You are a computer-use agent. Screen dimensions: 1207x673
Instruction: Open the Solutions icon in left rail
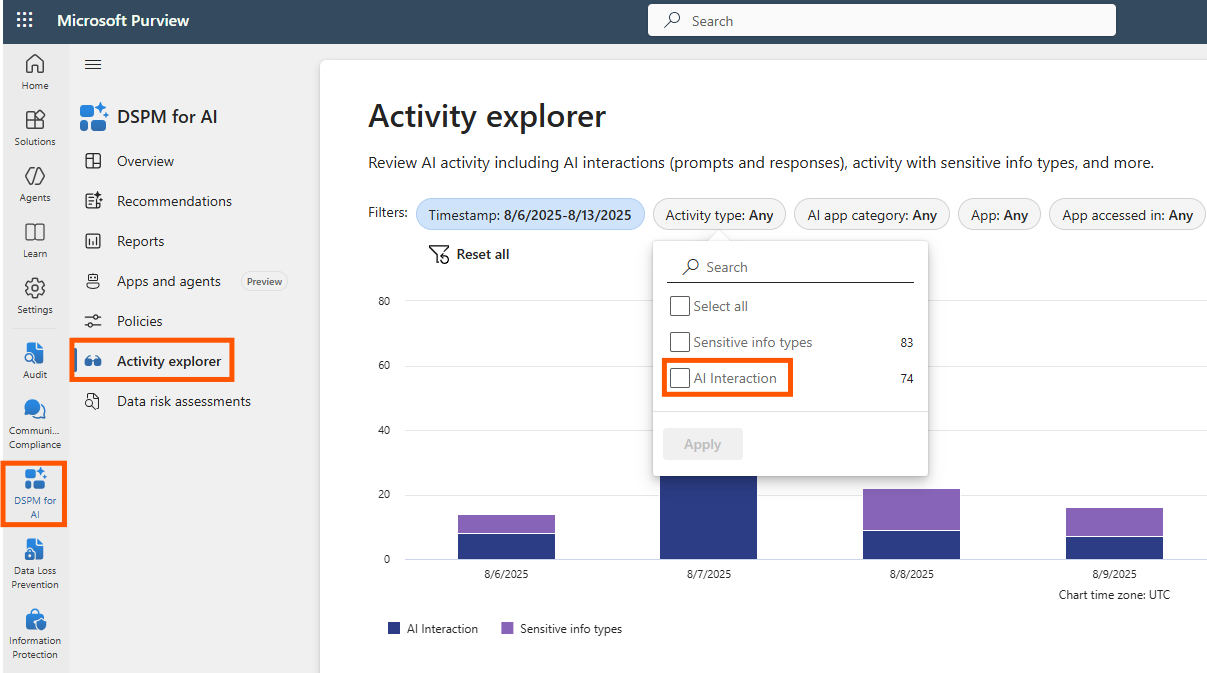[x=35, y=120]
